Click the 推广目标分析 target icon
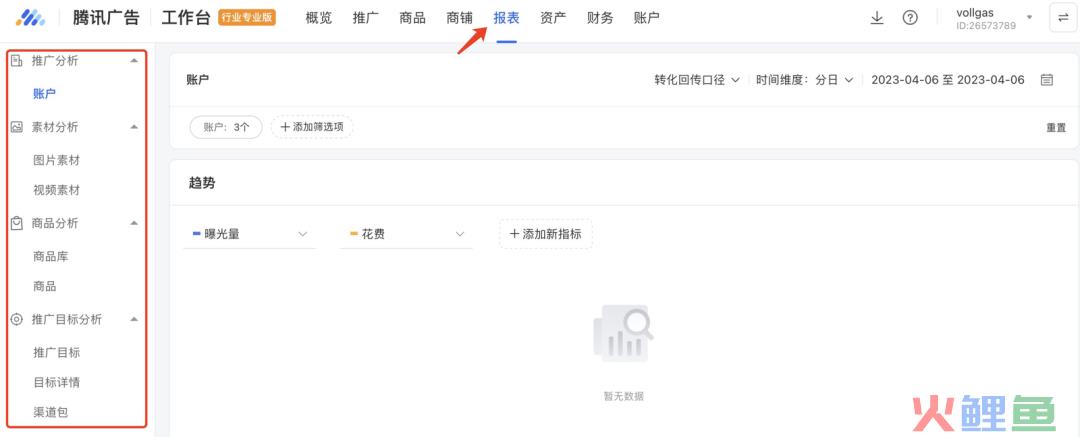The height and width of the screenshot is (437, 1080). pyautogui.click(x=17, y=319)
